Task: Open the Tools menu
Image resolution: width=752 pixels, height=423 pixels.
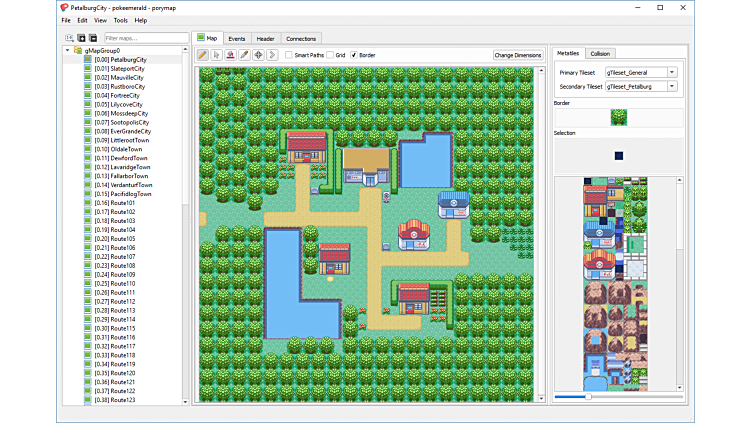Action: pyautogui.click(x=120, y=20)
